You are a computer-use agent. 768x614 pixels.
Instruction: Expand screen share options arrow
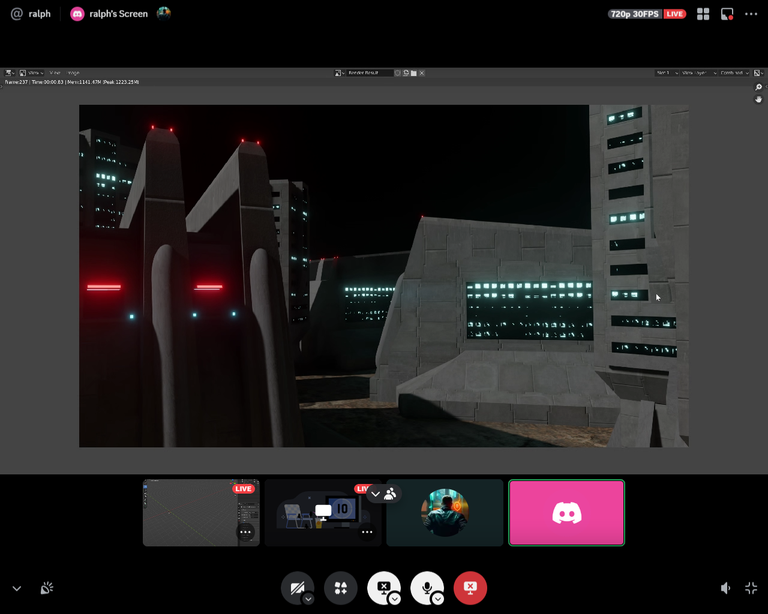point(395,599)
